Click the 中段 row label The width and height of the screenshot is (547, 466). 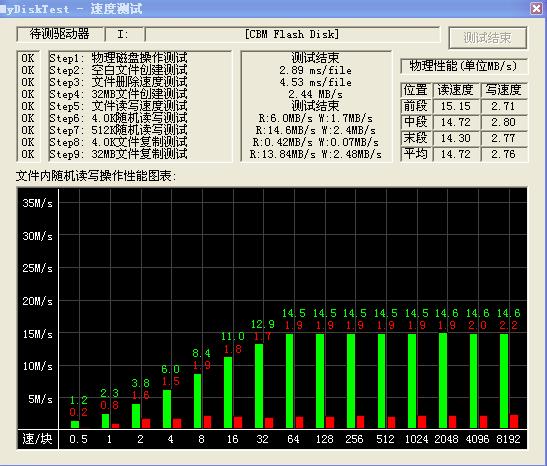pyautogui.click(x=416, y=122)
